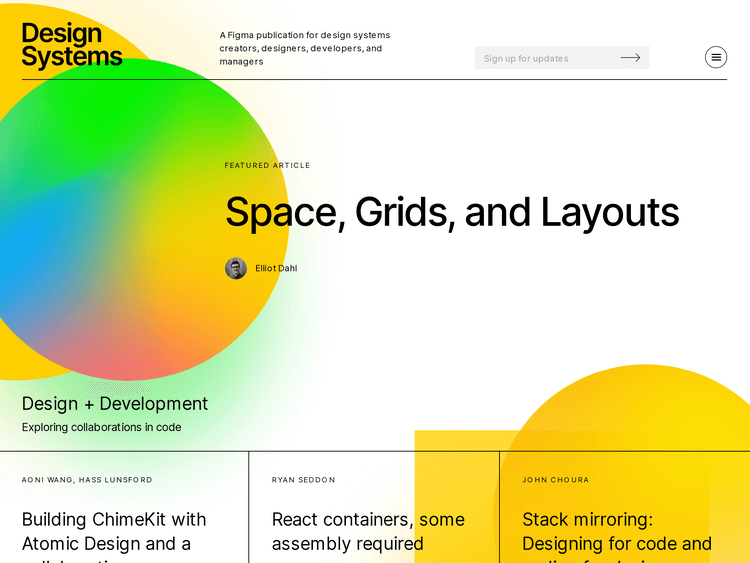
Task: Click the Design Systems logo
Action: tap(72, 45)
